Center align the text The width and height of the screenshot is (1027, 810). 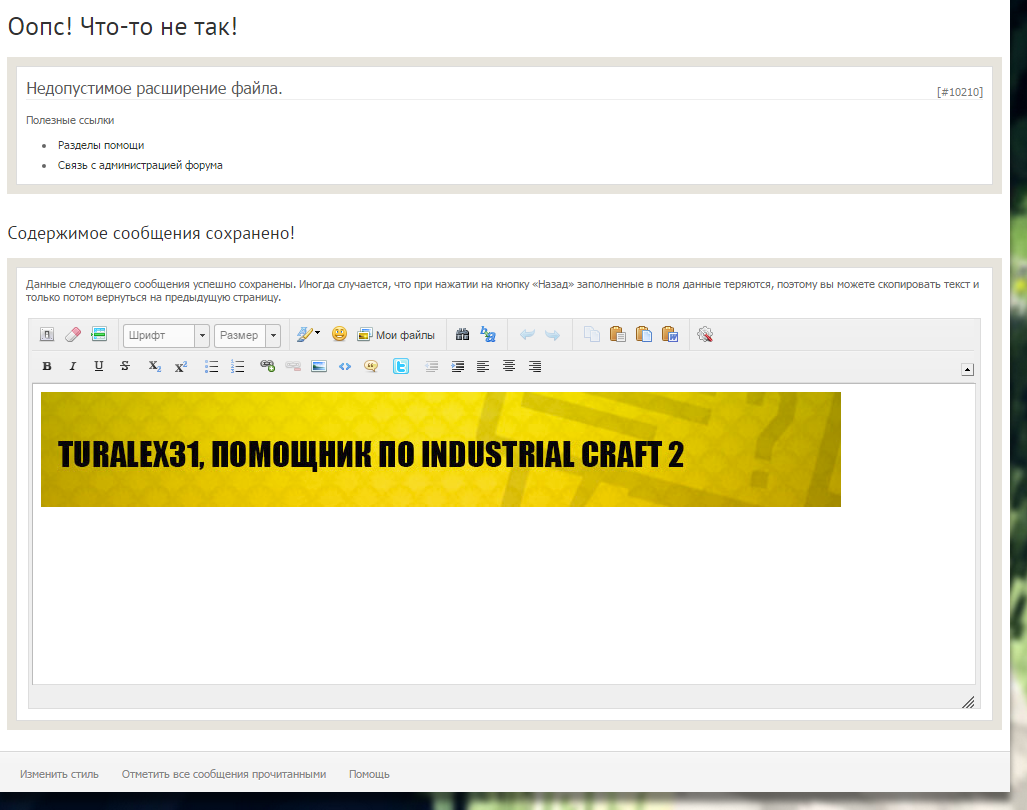tap(509, 366)
